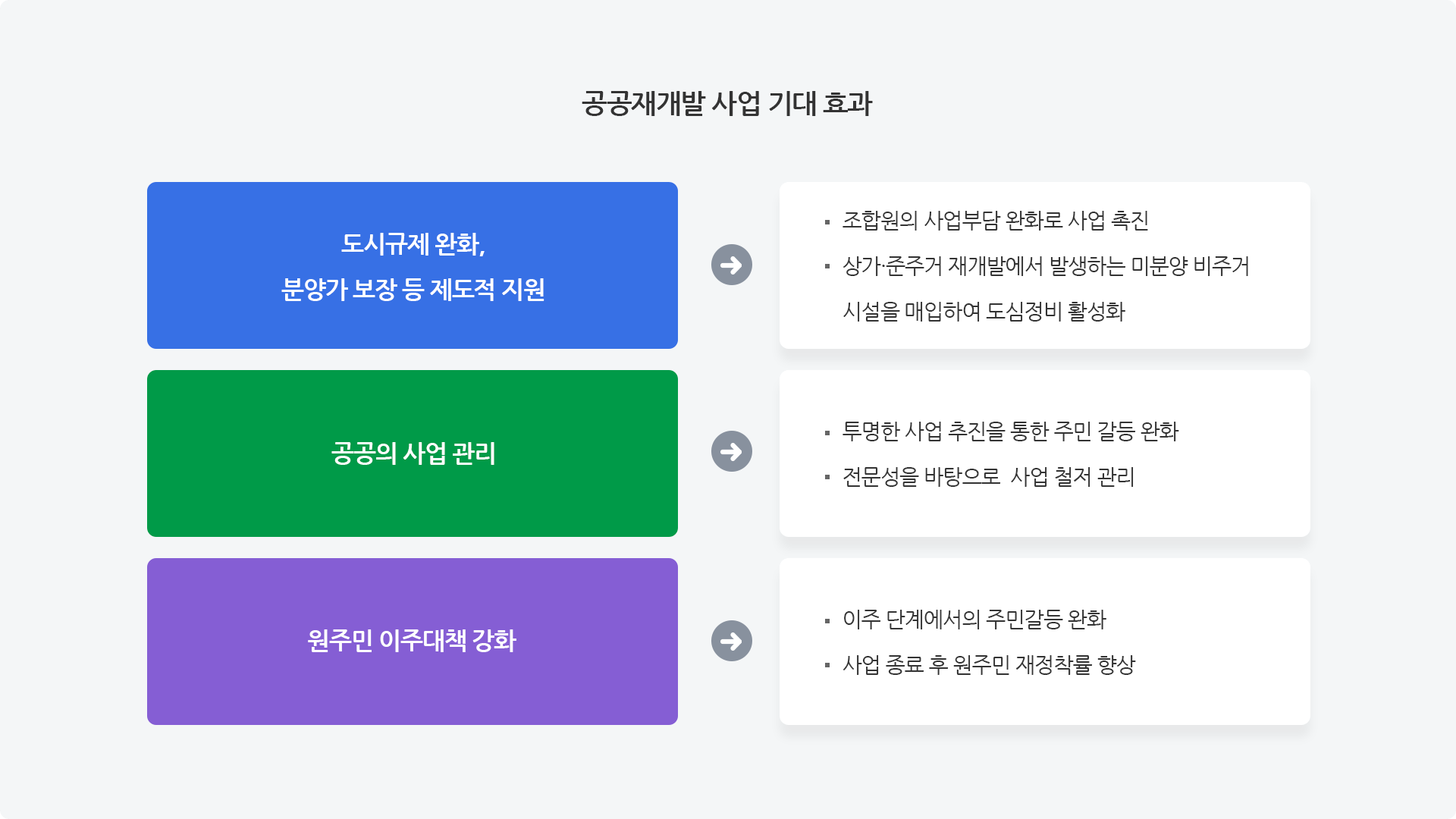Click the square bullet marker before 전문성을
This screenshot has width=1456, height=819.
pyautogui.click(x=827, y=479)
